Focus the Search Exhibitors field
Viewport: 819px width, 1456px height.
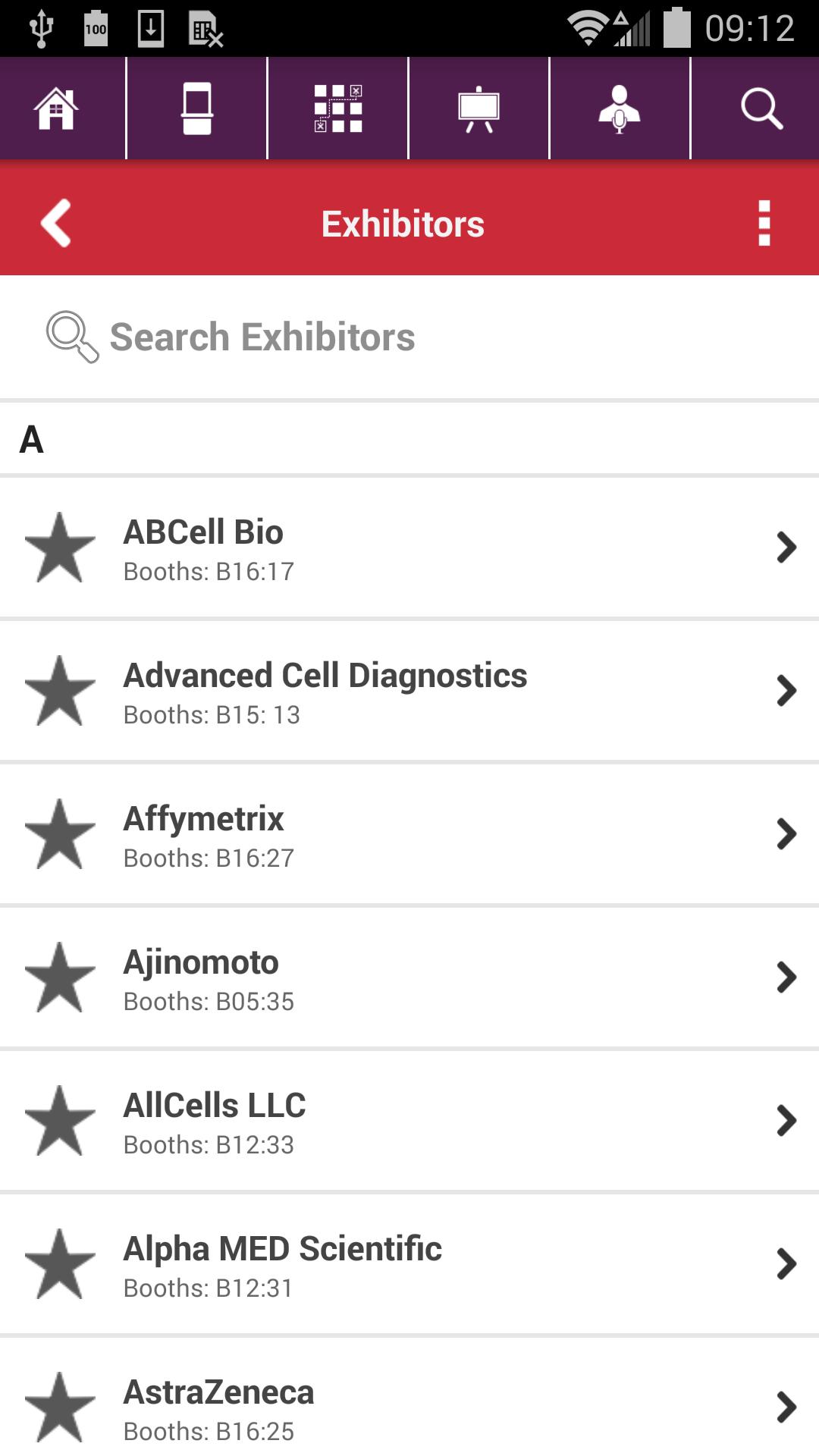(409, 337)
